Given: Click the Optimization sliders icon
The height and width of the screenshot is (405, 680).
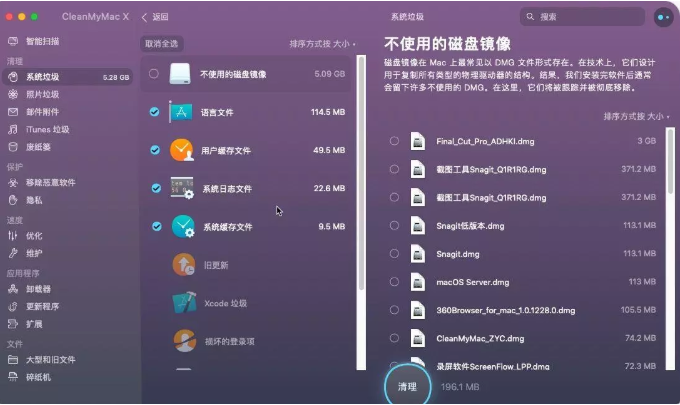Looking at the screenshot, I should tap(13, 235).
